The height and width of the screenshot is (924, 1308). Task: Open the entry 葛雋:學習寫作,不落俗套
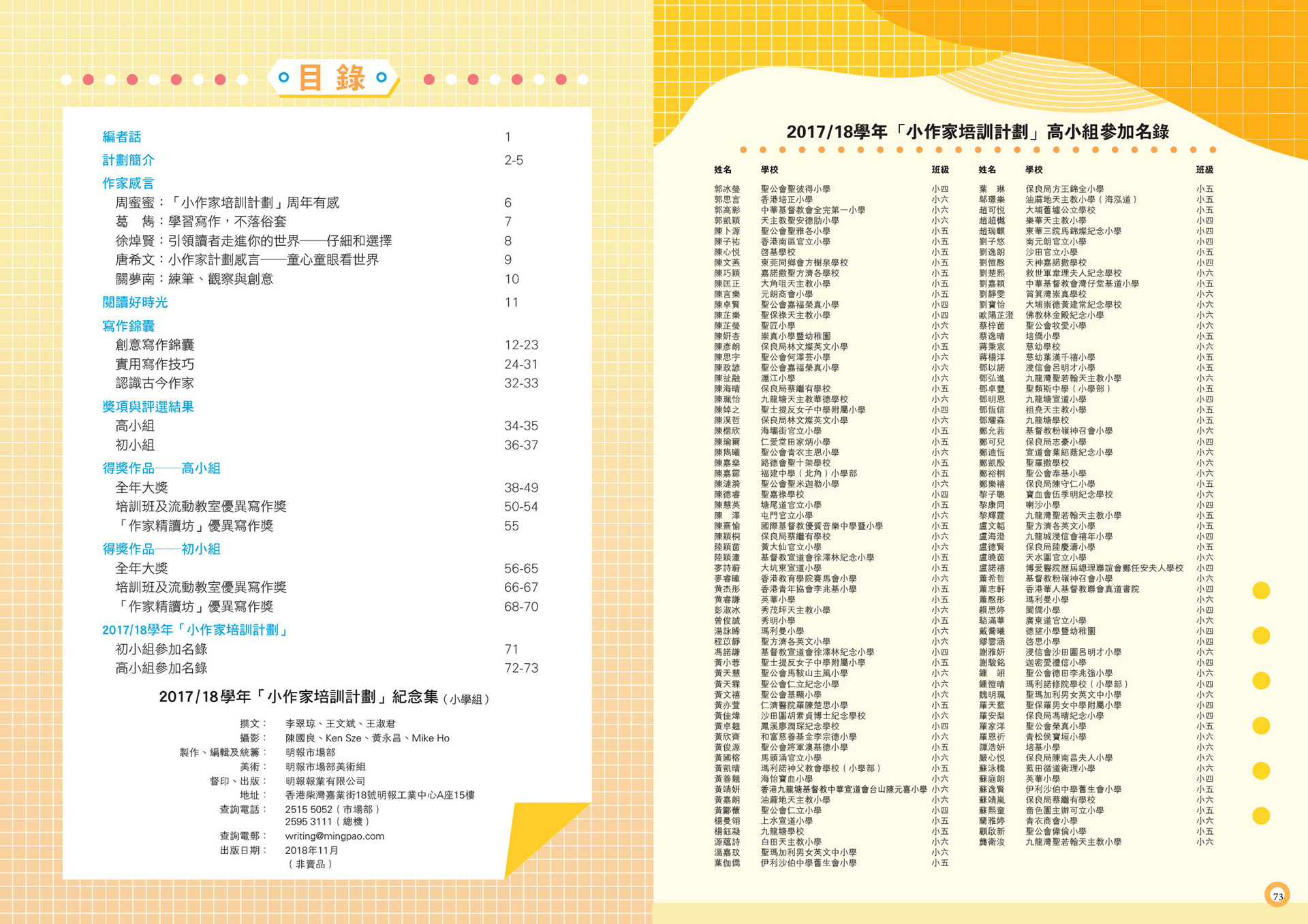[201, 221]
